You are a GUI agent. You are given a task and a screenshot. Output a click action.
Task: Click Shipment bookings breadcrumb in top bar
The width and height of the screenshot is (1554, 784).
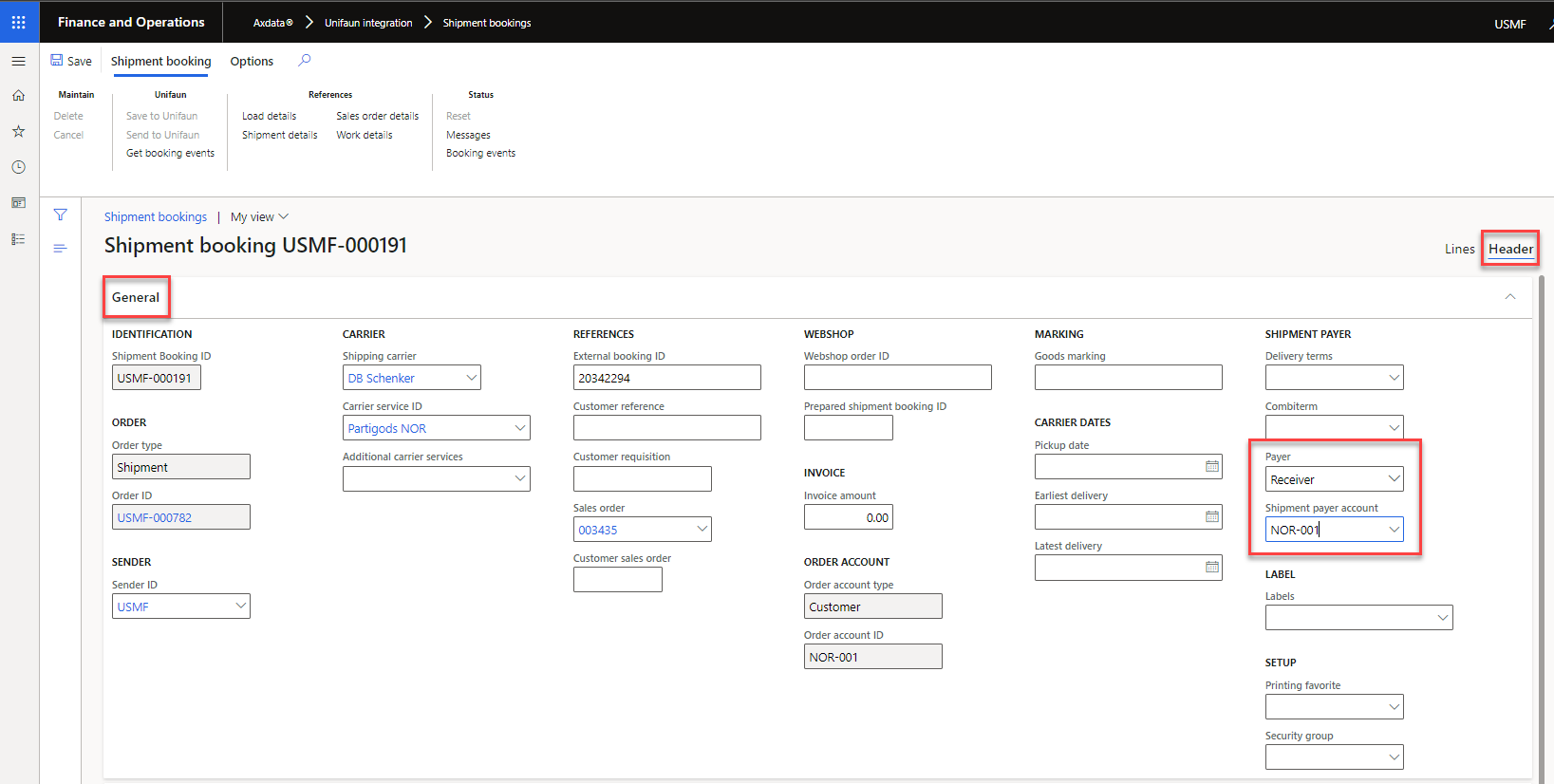(x=487, y=23)
